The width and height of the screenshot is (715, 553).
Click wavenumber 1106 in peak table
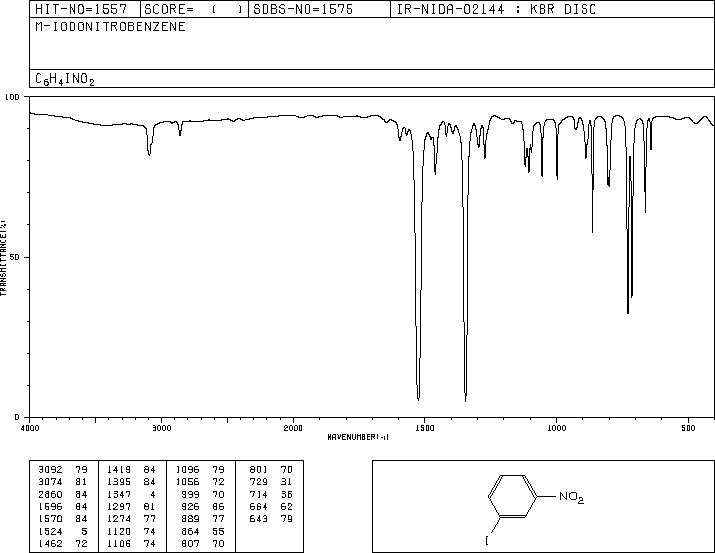click(119, 543)
